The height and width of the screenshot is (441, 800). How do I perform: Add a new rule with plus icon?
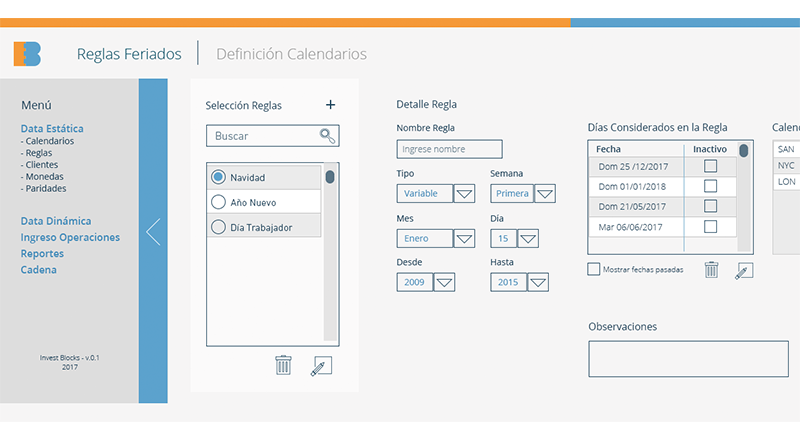pos(331,105)
